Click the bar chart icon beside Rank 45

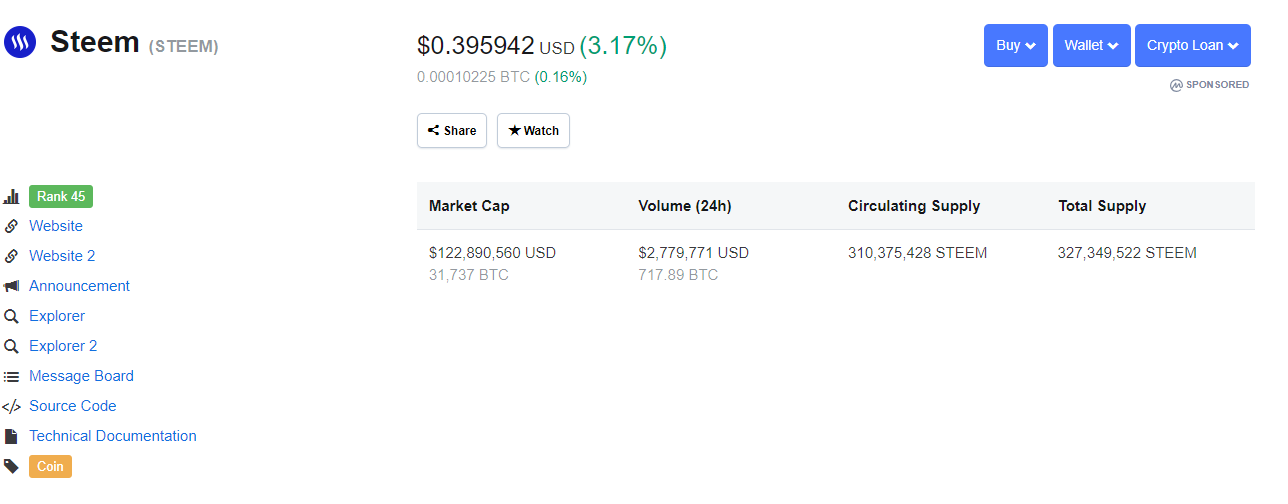[x=12, y=197]
